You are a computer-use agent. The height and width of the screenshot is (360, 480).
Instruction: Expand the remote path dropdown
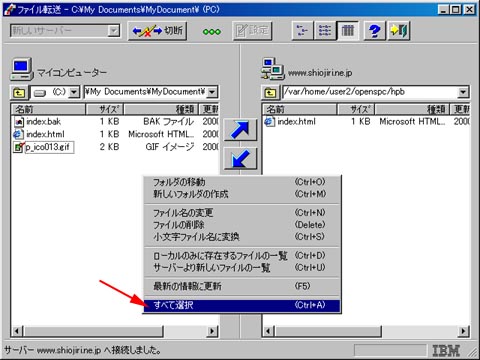click(463, 92)
